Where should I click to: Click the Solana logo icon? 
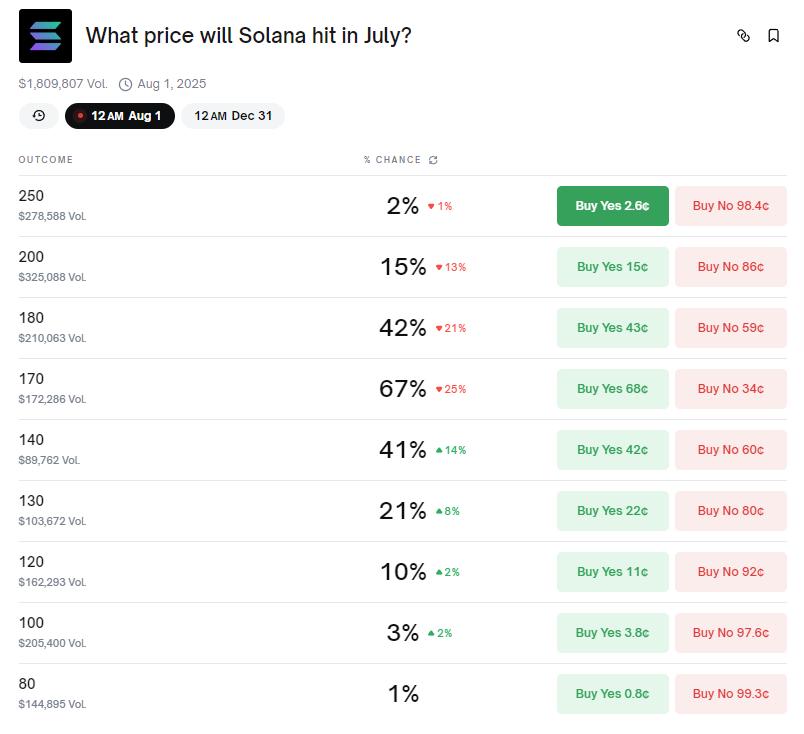(x=45, y=36)
